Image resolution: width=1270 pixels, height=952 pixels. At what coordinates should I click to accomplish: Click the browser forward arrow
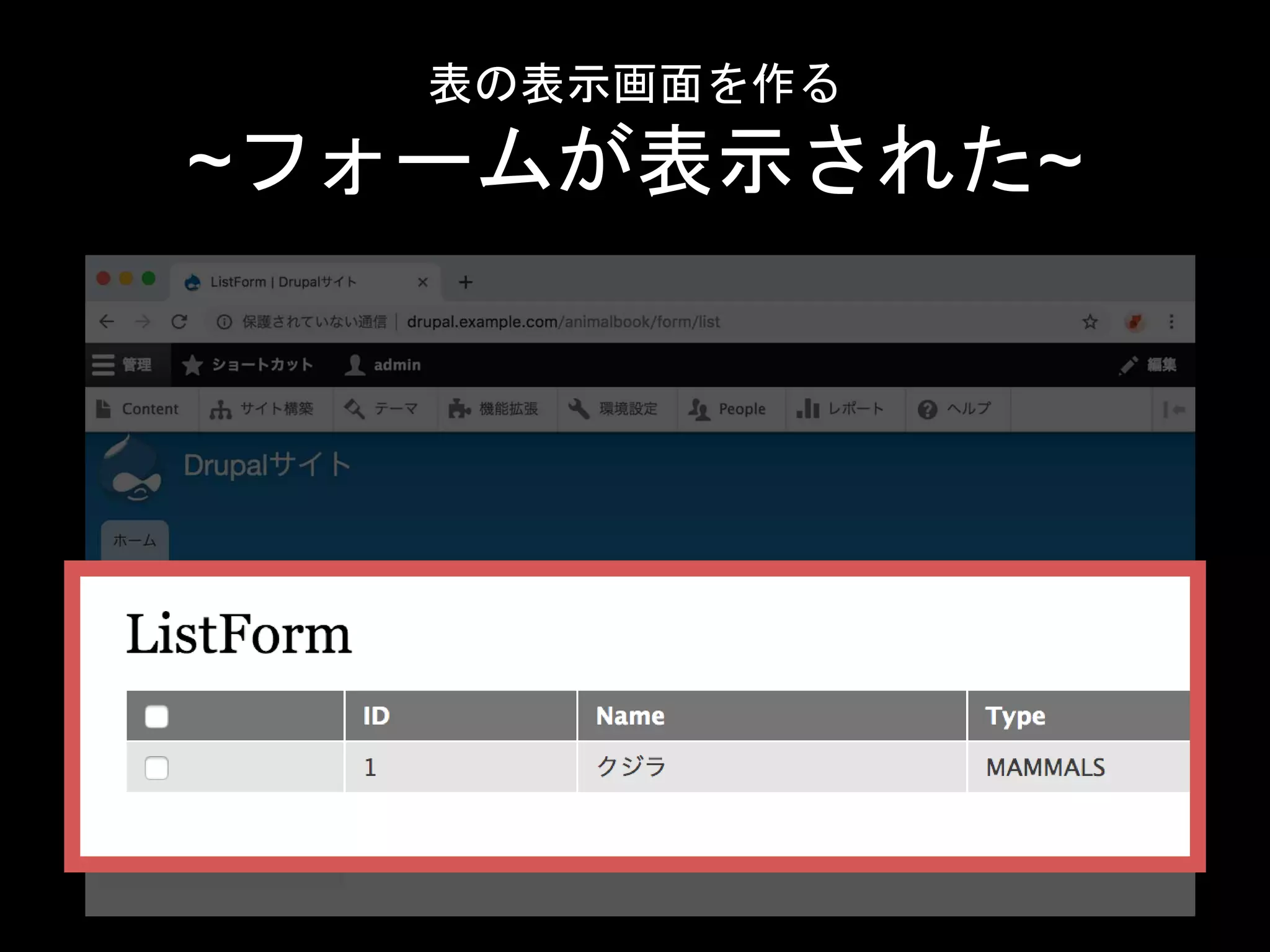pos(143,322)
